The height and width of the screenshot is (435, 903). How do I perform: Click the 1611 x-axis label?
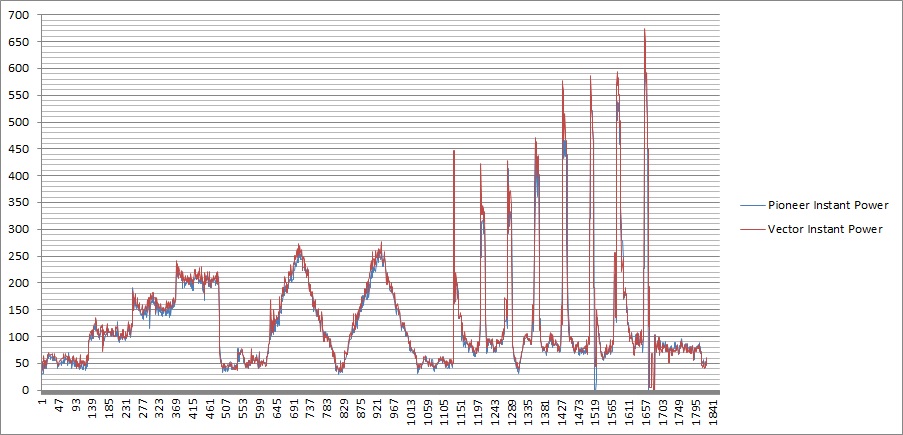coord(630,412)
